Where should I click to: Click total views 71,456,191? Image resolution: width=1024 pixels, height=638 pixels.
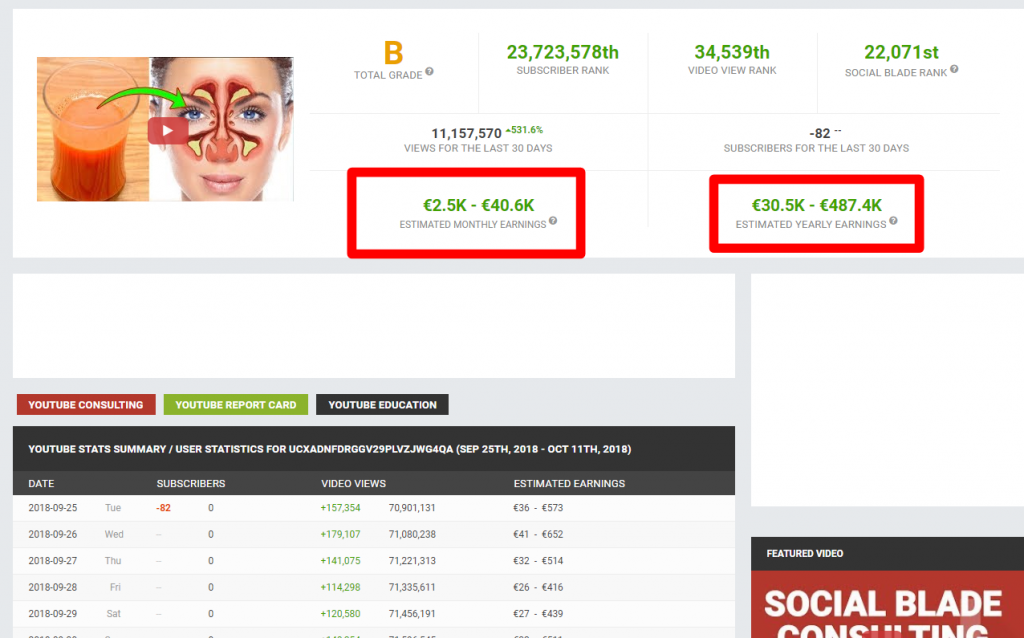tap(412, 613)
